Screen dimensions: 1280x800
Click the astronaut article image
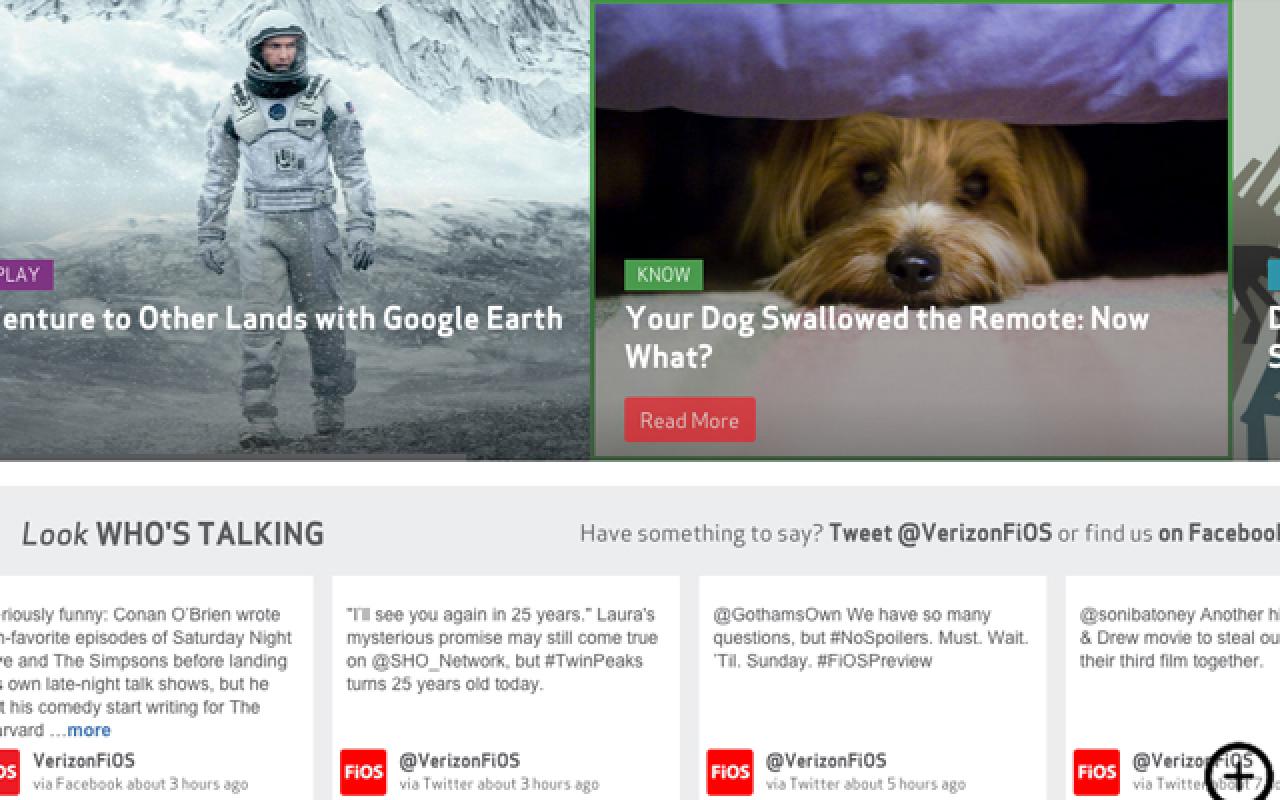(x=294, y=230)
